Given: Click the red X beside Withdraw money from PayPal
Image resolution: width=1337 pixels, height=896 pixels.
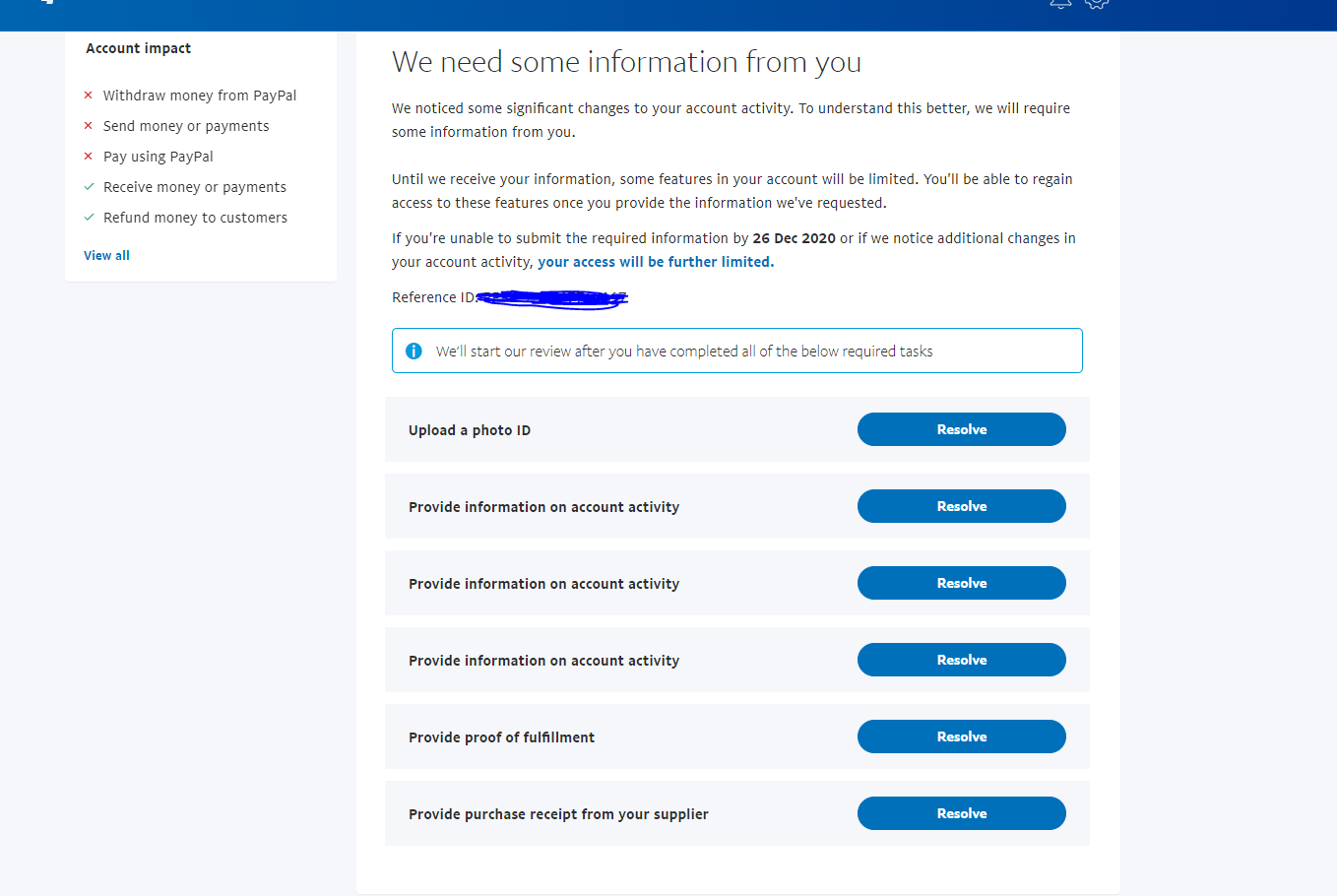Looking at the screenshot, I should [89, 96].
